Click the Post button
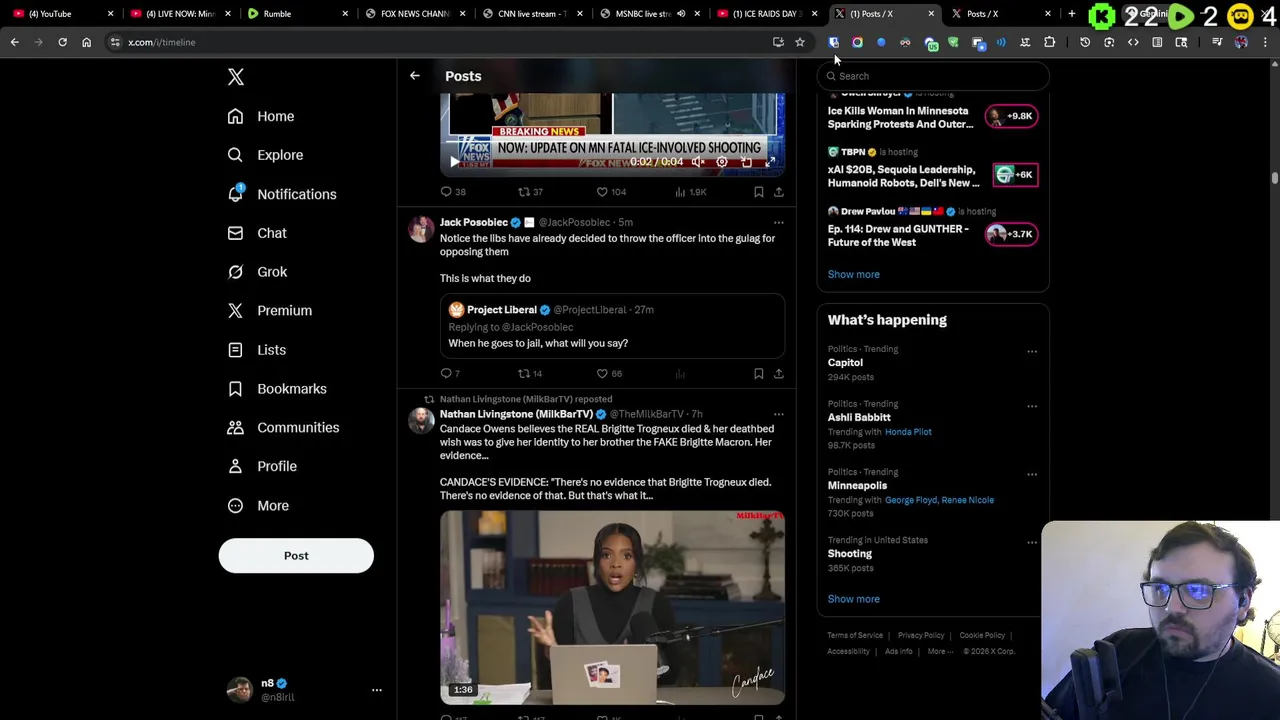 (296, 556)
